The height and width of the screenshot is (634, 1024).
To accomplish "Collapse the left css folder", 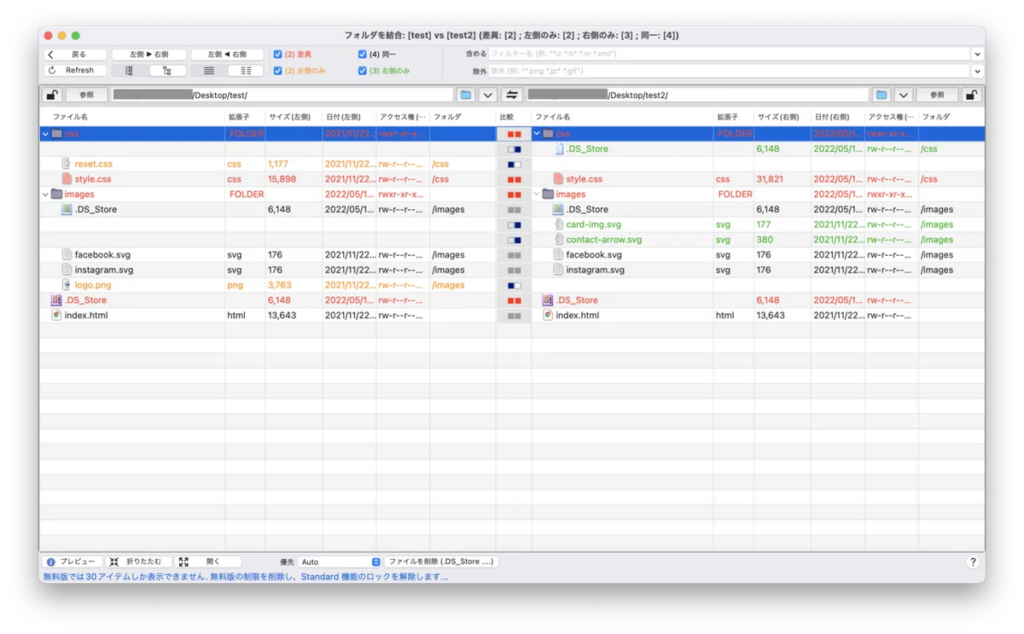I will 45,133.
